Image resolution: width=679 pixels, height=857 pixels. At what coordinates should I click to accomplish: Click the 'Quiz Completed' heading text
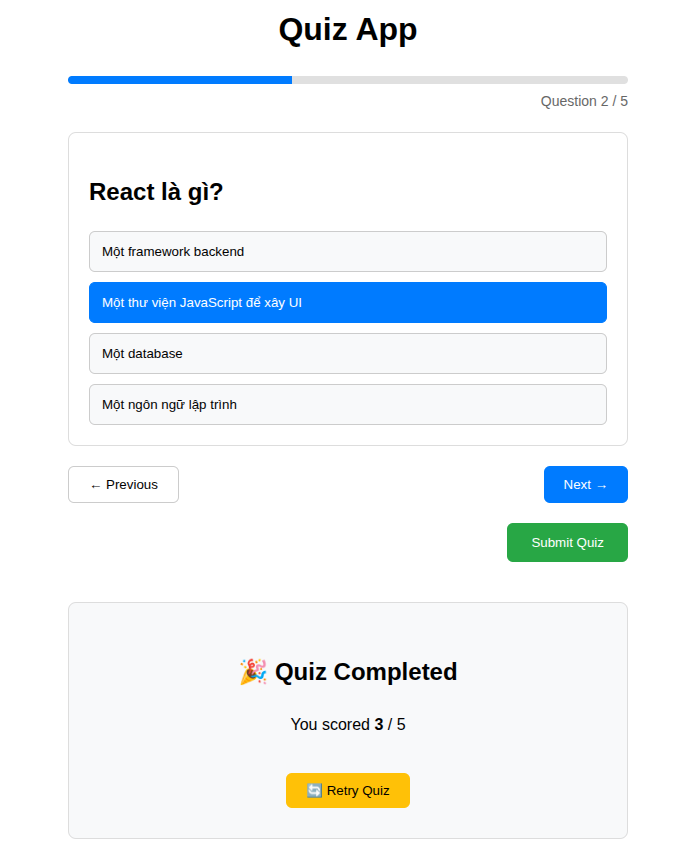click(x=365, y=671)
